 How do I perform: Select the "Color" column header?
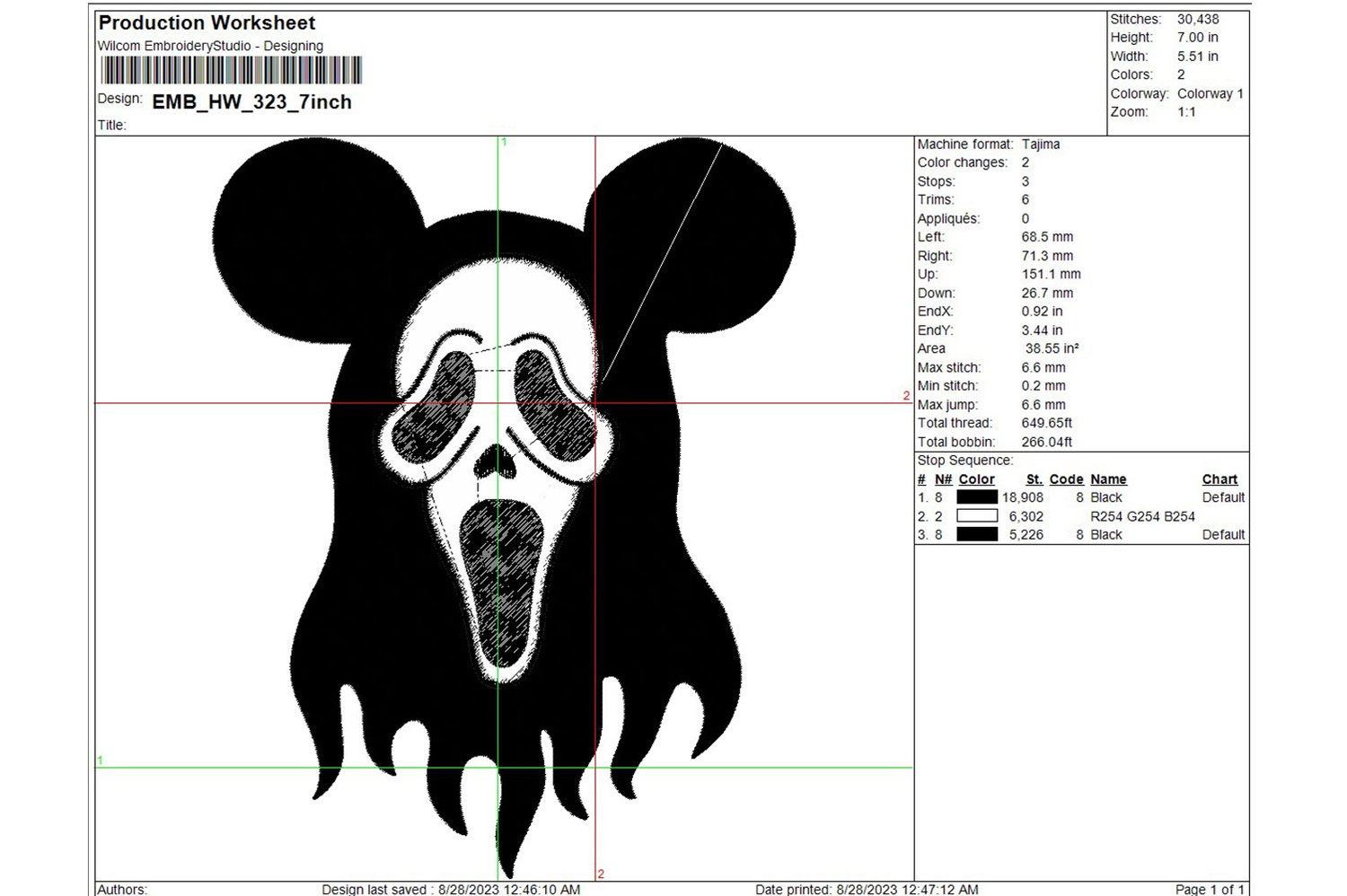click(976, 479)
